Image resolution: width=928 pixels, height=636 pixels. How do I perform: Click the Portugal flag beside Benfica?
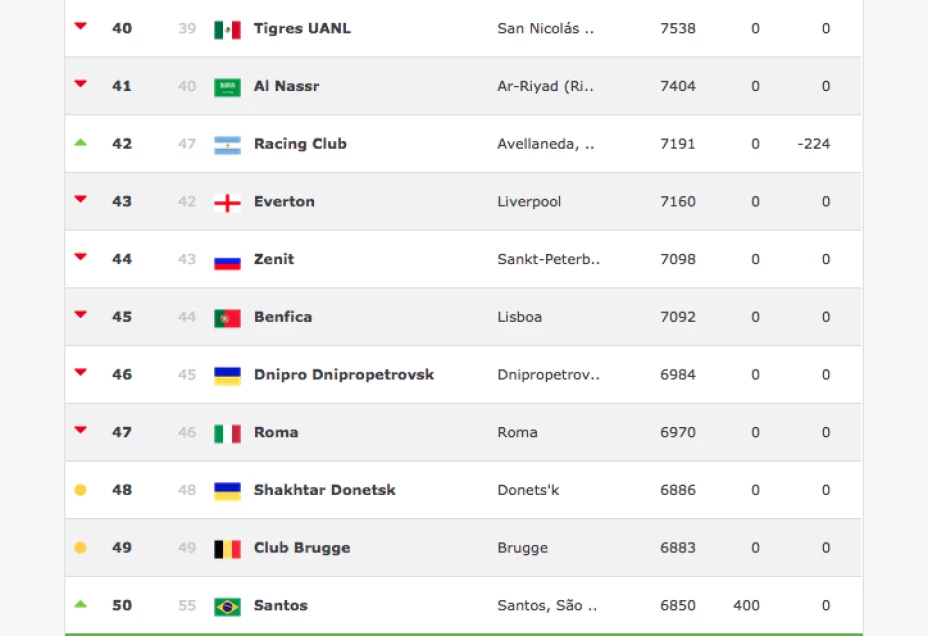coord(227,318)
